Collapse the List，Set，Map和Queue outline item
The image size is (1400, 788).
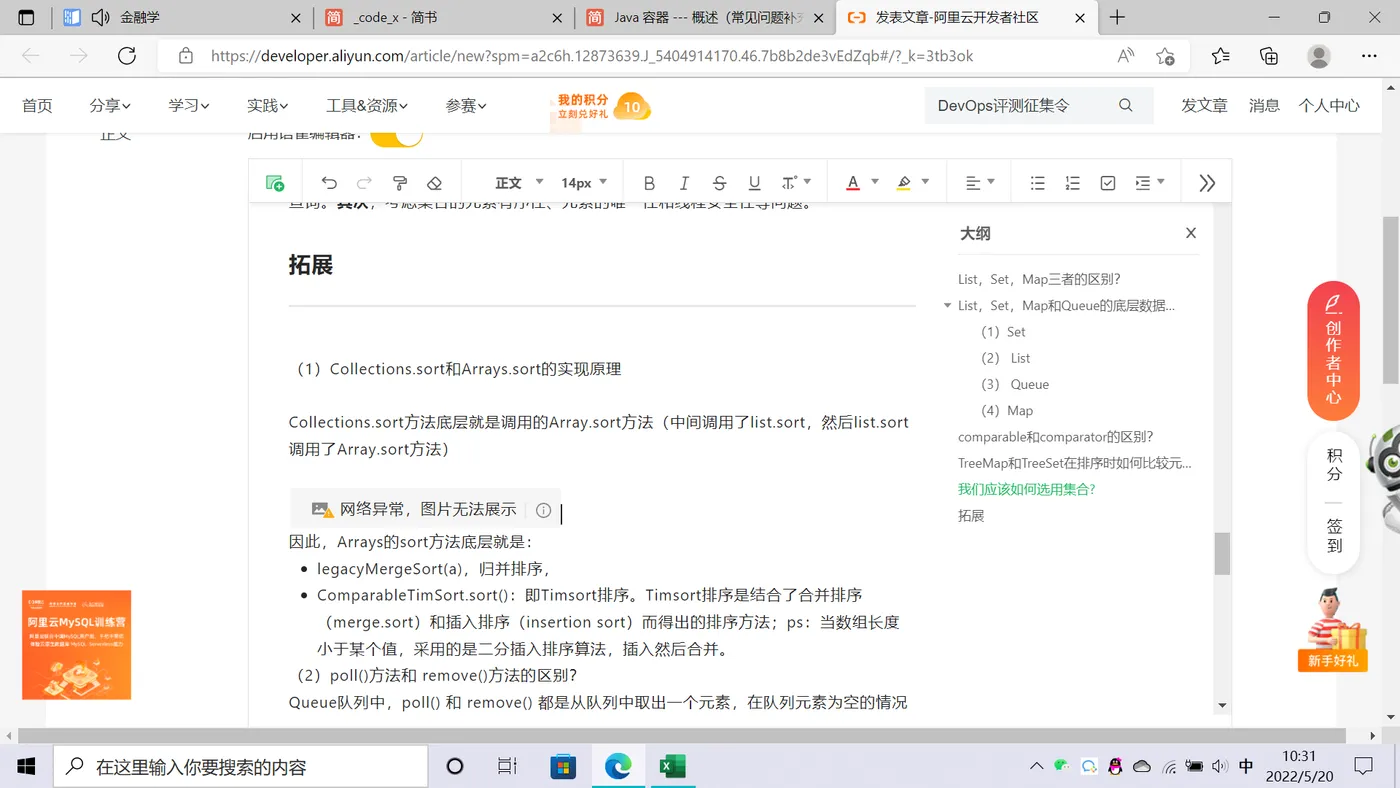pos(947,306)
